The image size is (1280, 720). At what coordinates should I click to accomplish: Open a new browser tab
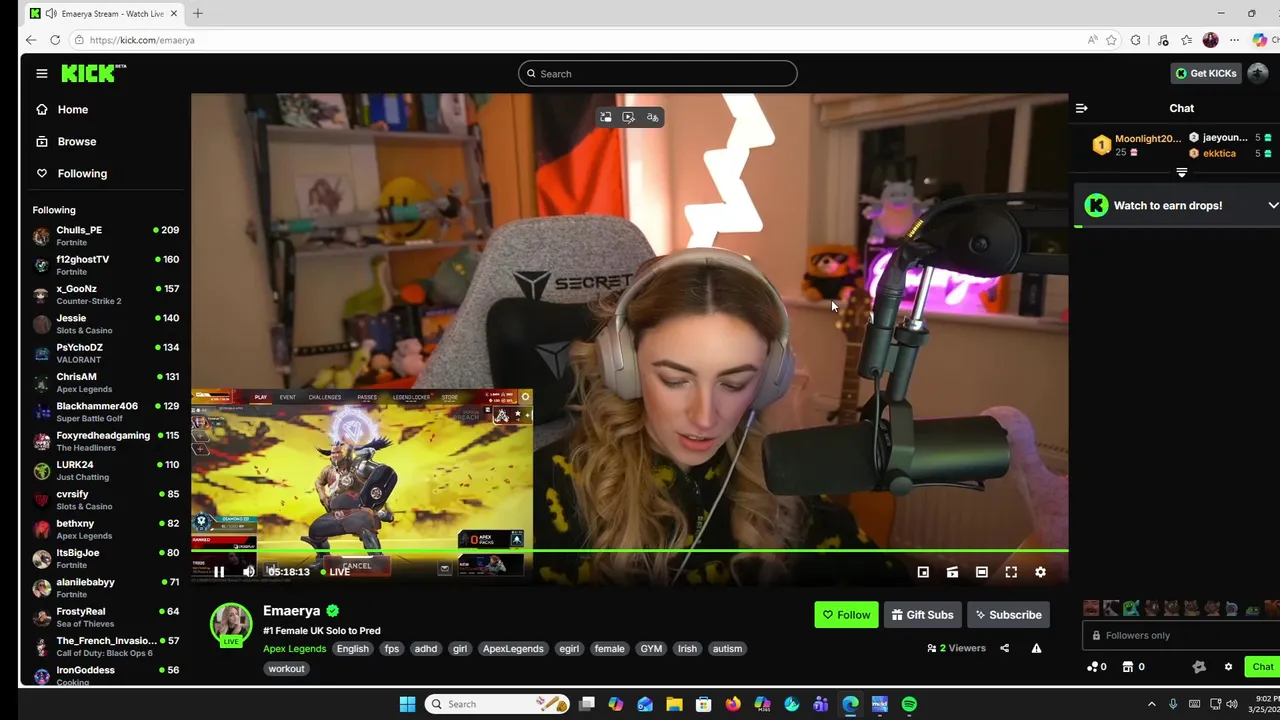point(197,13)
